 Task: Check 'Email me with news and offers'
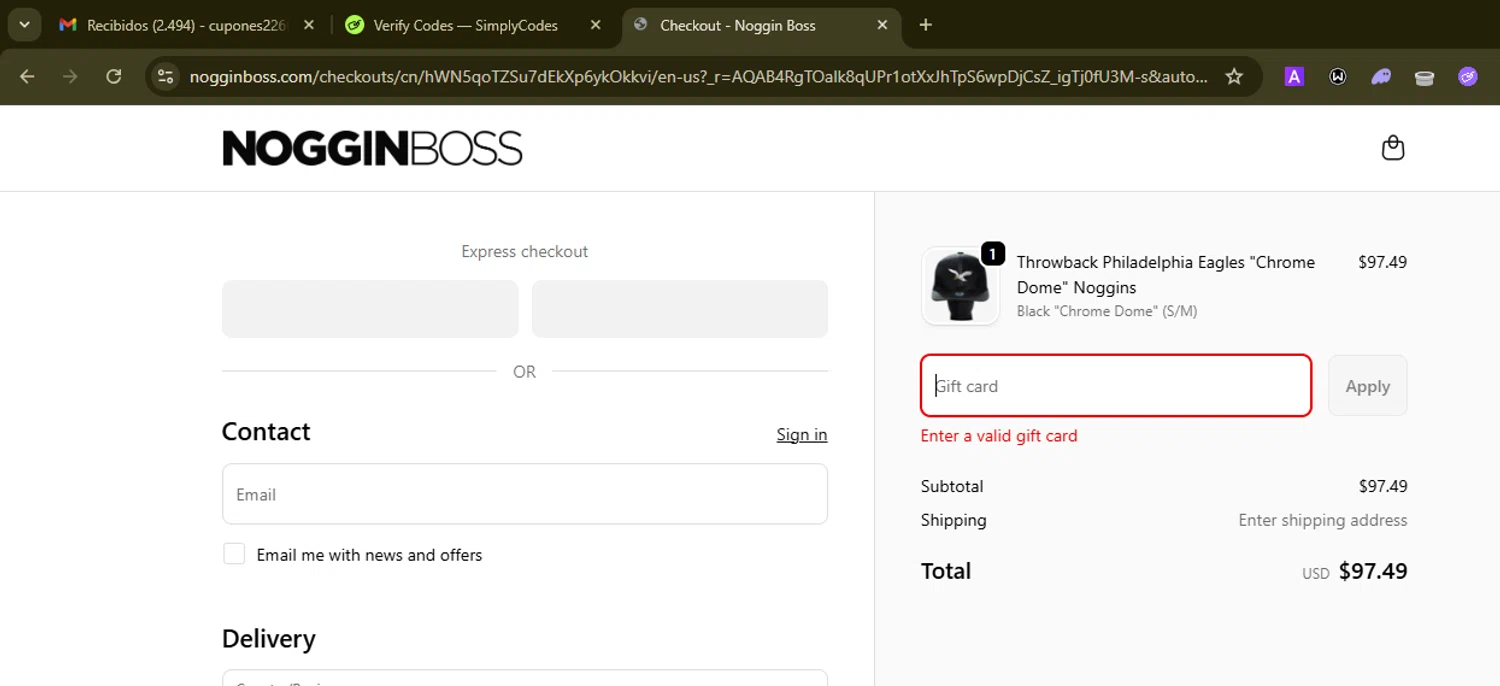pos(234,554)
